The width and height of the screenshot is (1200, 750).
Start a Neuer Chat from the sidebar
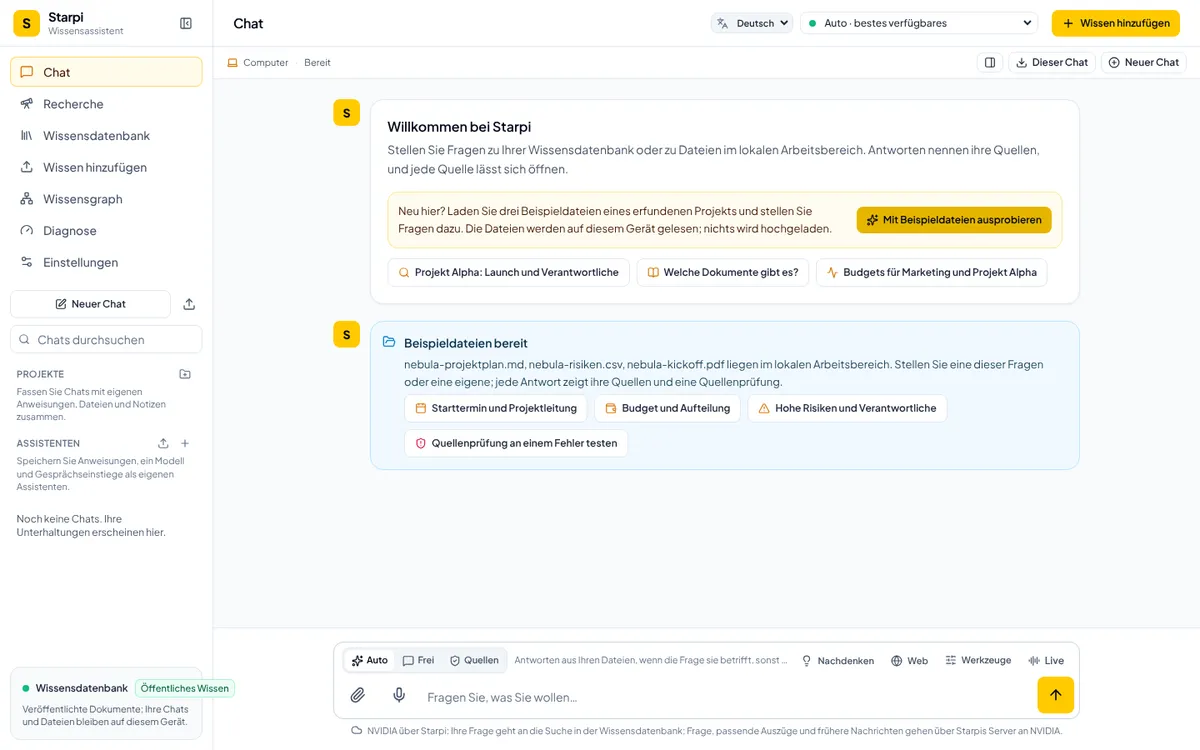point(90,304)
